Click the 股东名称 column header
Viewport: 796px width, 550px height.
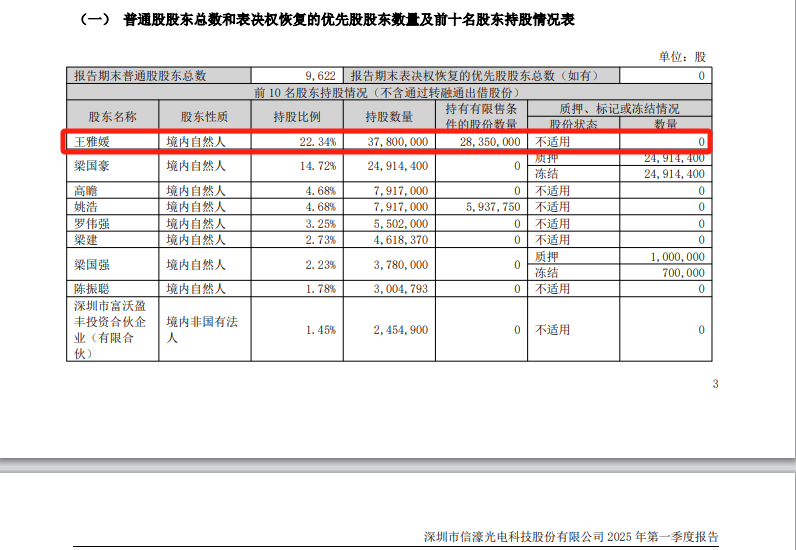tap(113, 117)
